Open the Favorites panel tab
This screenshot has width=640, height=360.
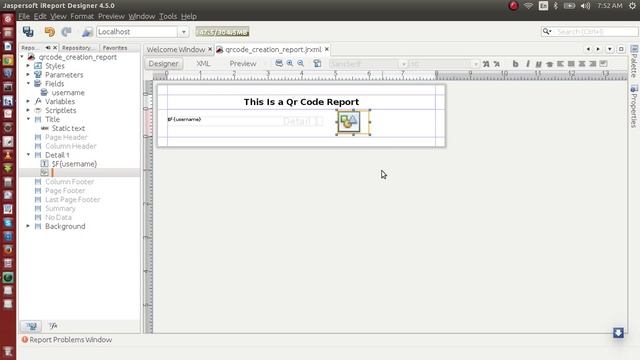[x=115, y=48]
